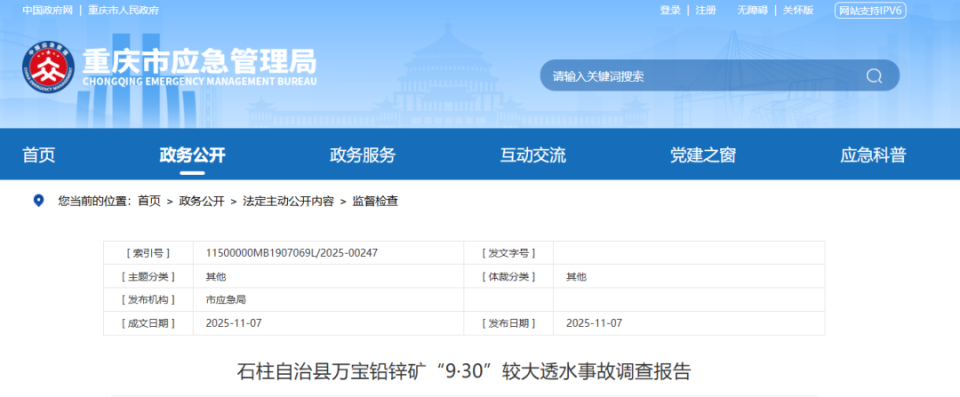Click the 其他 value beside 体裁分类

(x=576, y=276)
